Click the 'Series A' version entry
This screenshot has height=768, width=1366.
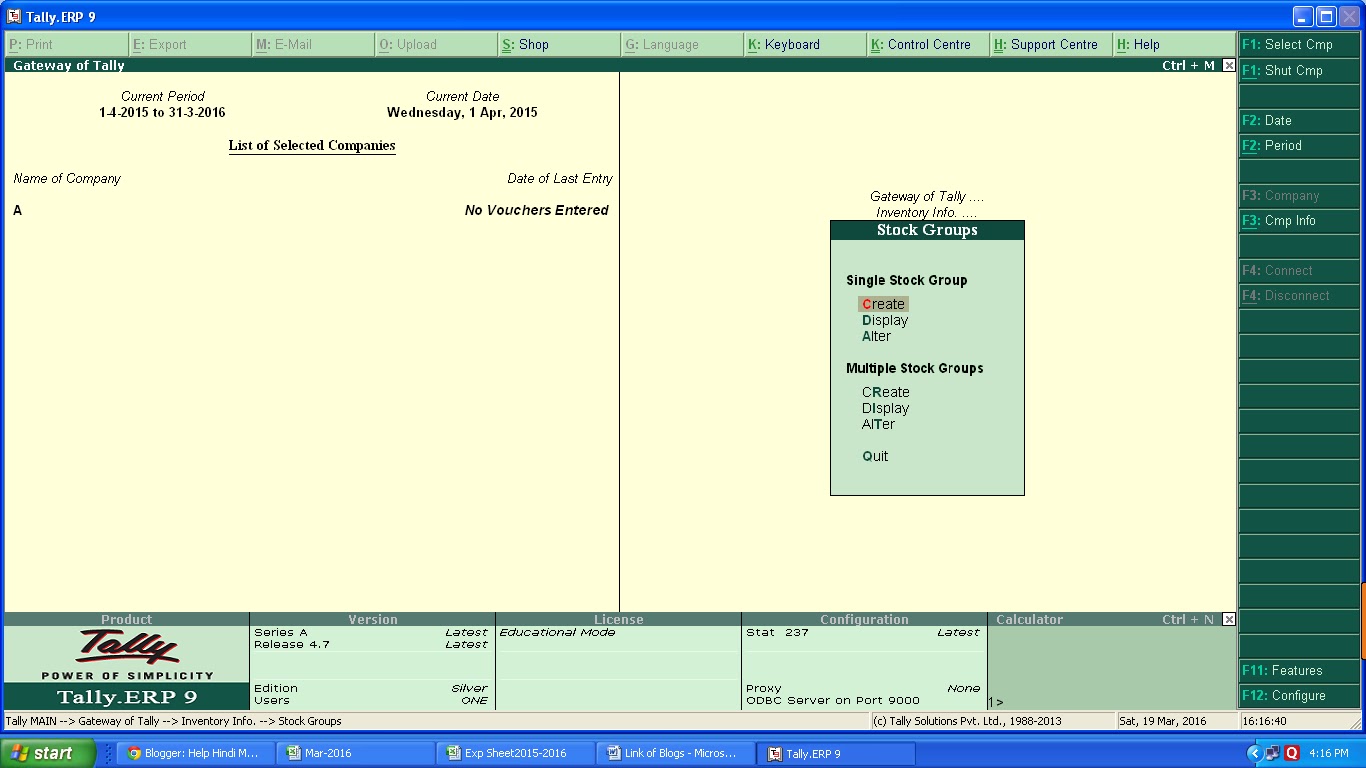(x=281, y=632)
